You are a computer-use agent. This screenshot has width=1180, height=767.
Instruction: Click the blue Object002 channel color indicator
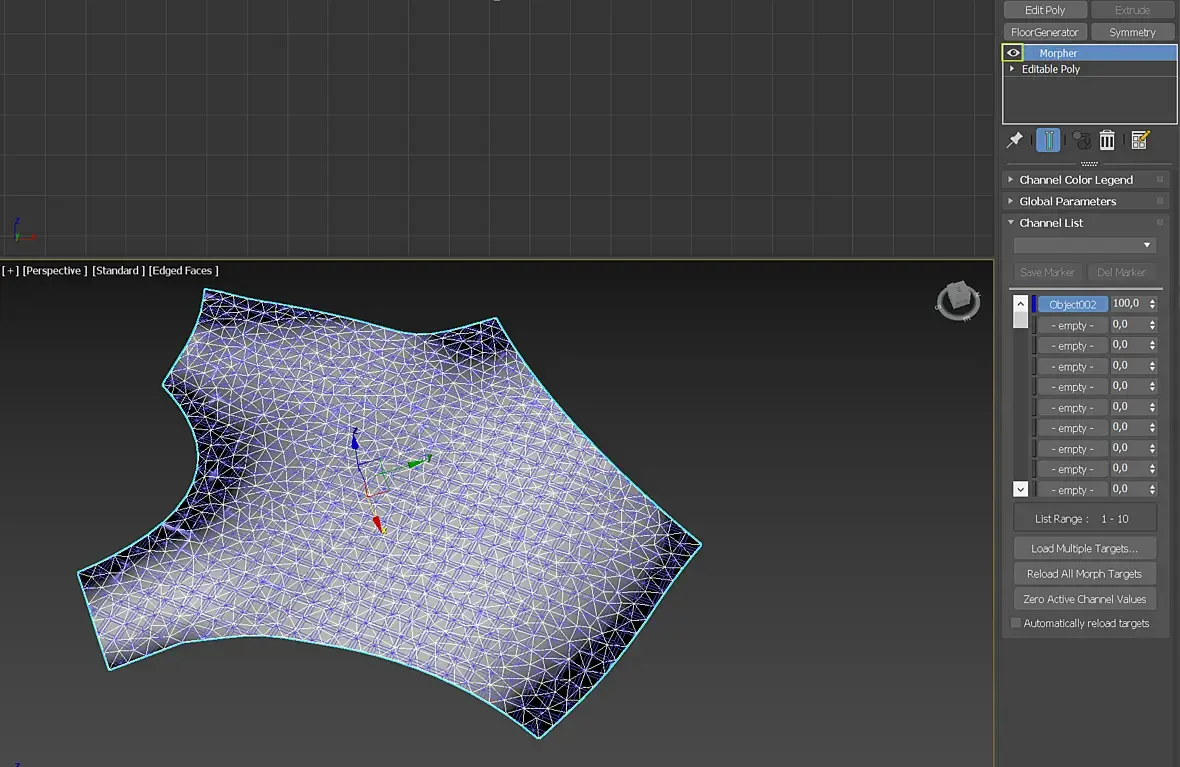1034,304
